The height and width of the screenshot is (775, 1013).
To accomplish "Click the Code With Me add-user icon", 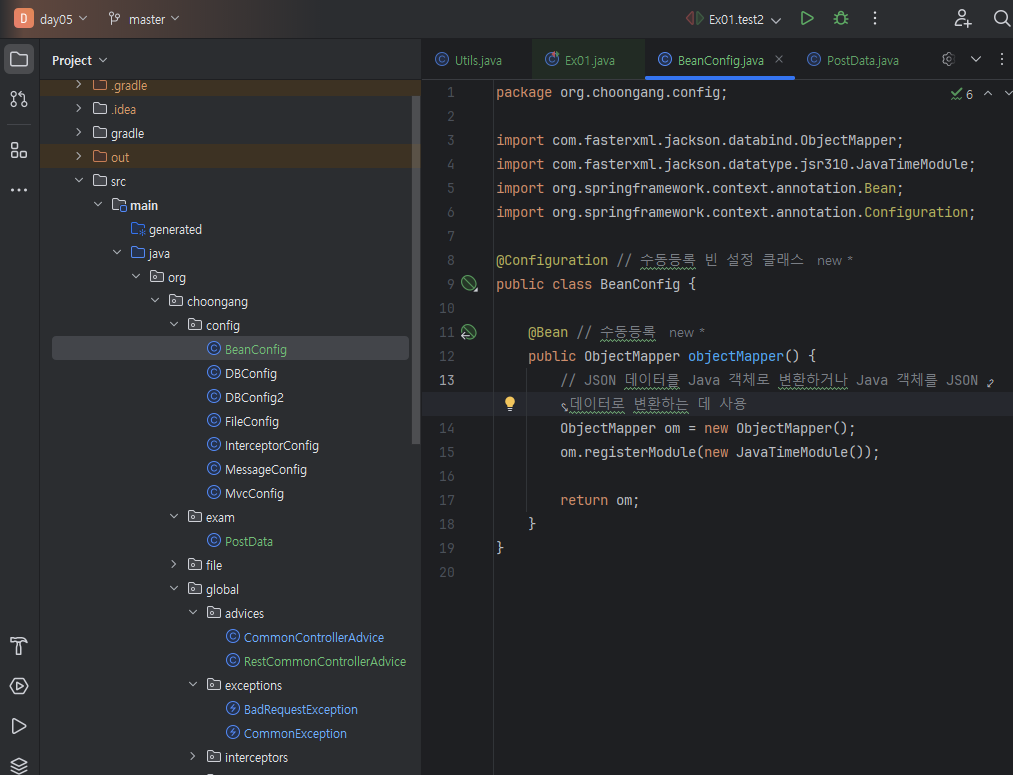I will (x=962, y=18).
